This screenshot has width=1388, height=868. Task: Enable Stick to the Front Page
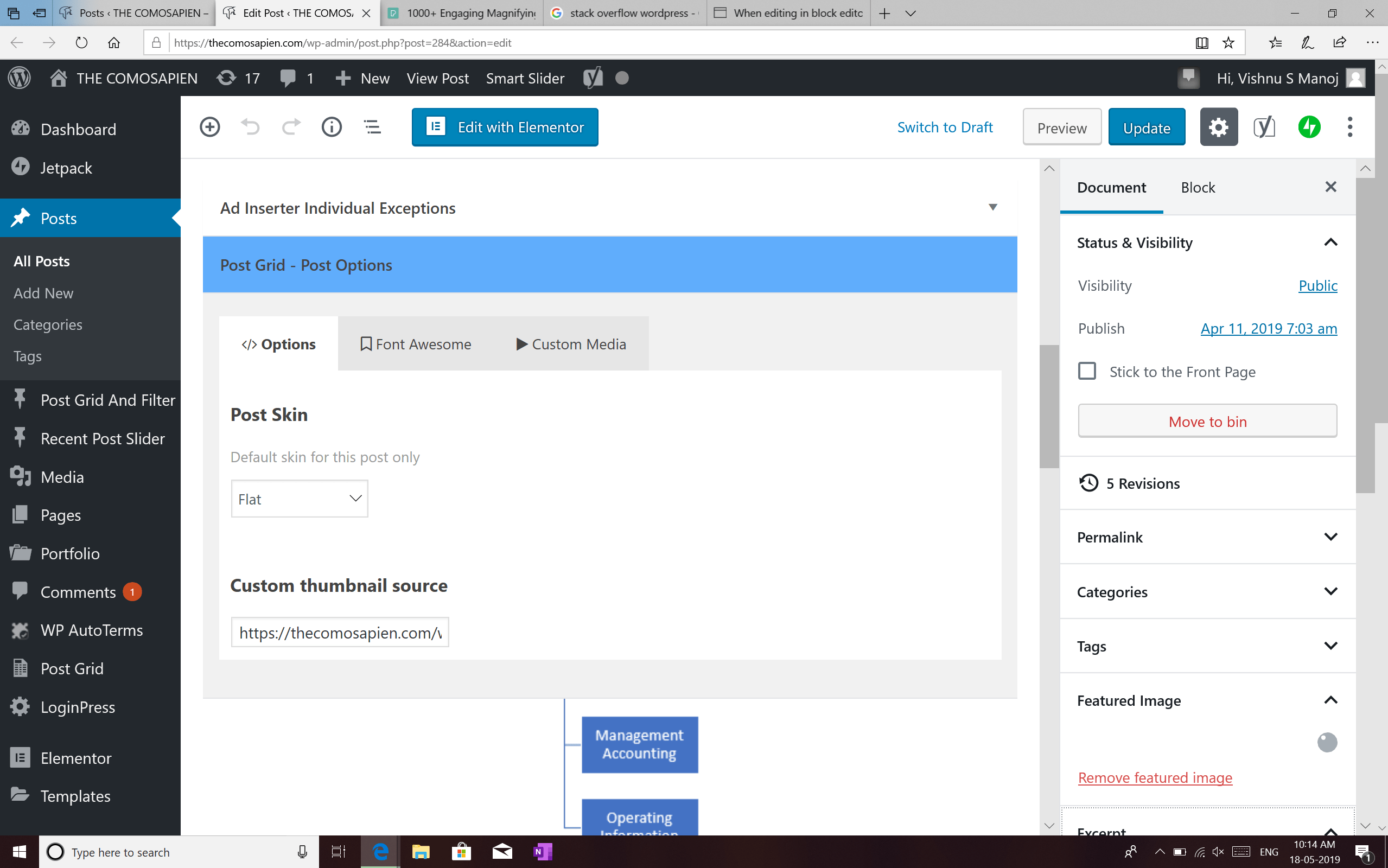(1087, 372)
